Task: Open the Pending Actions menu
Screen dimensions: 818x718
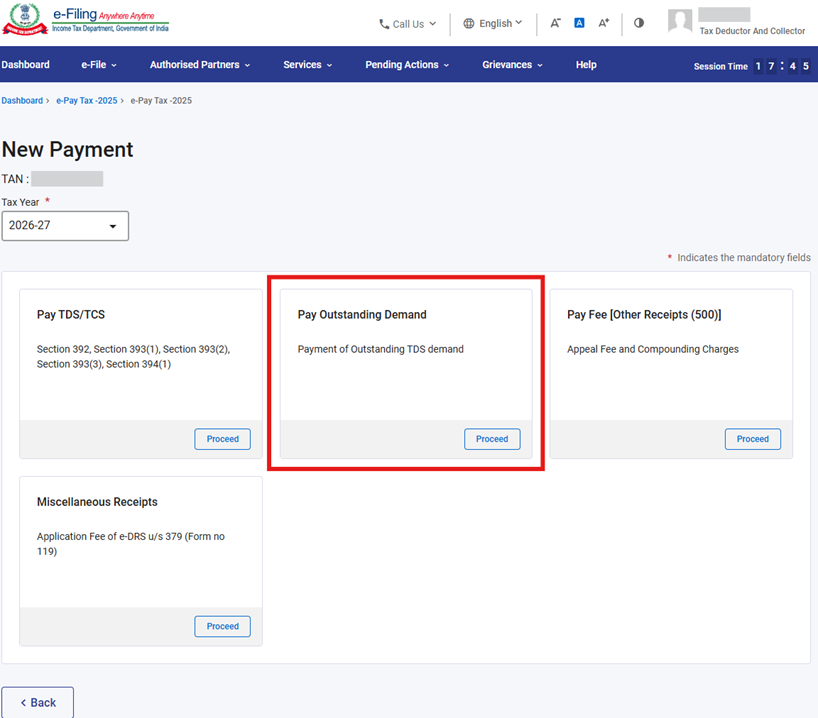Action: click(x=407, y=65)
